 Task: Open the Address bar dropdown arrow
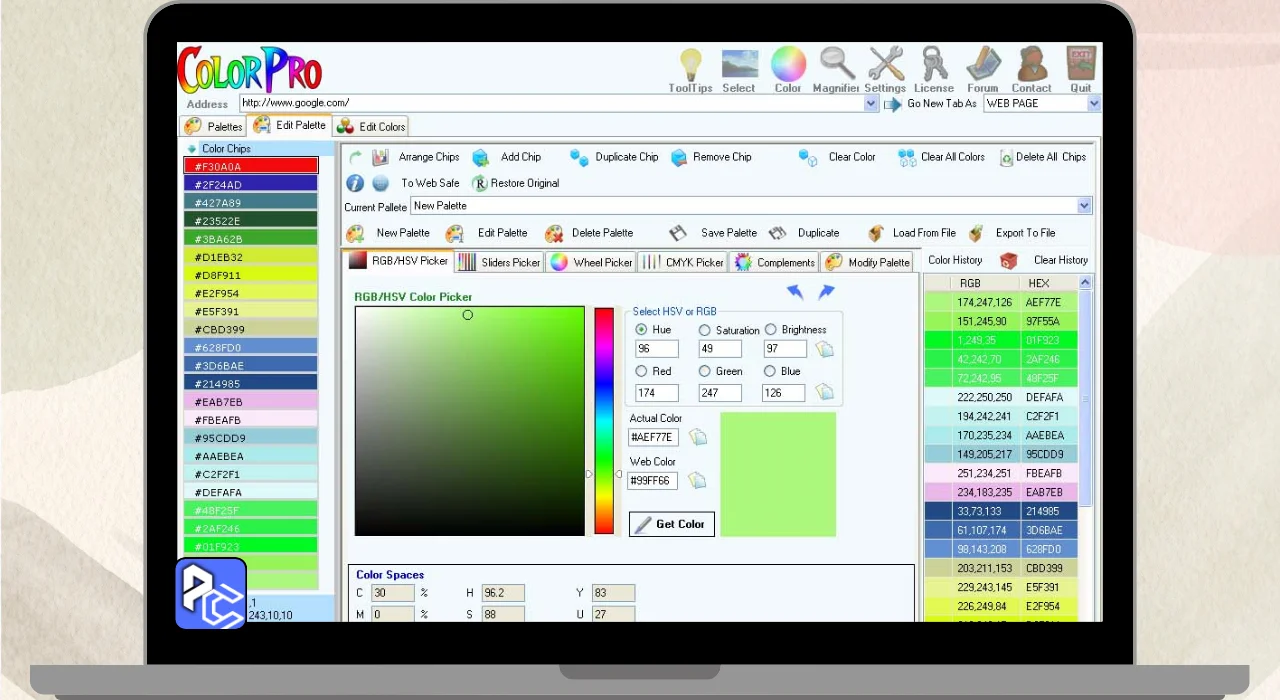(871, 103)
